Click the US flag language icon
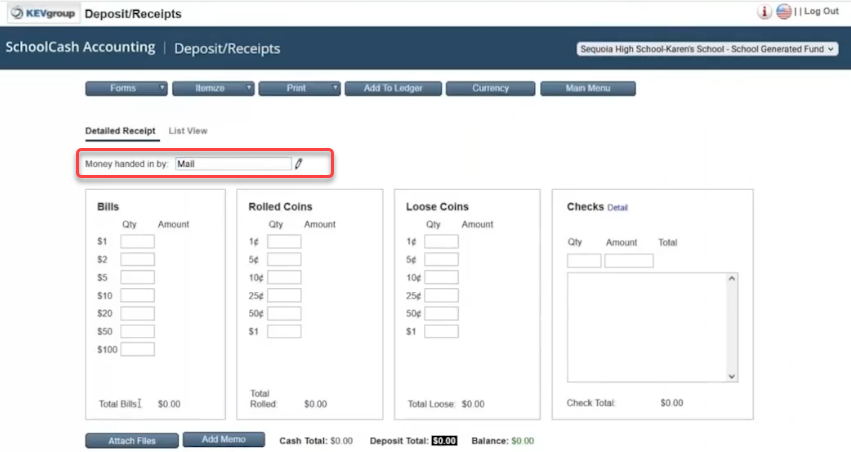The width and height of the screenshot is (851, 452). [783, 11]
